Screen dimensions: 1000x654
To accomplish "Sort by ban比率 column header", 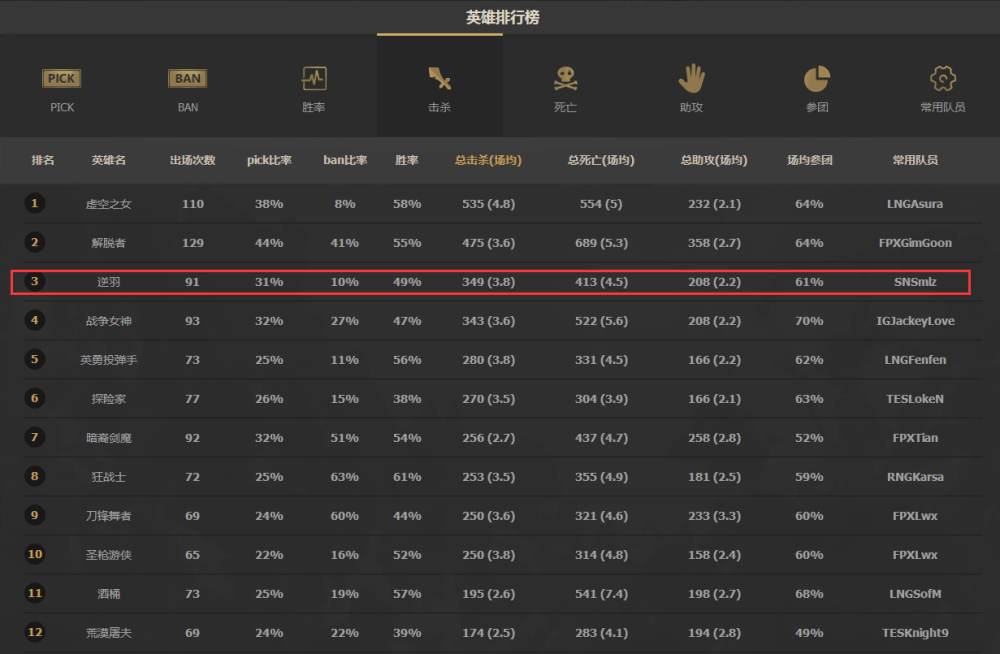I will pos(345,160).
